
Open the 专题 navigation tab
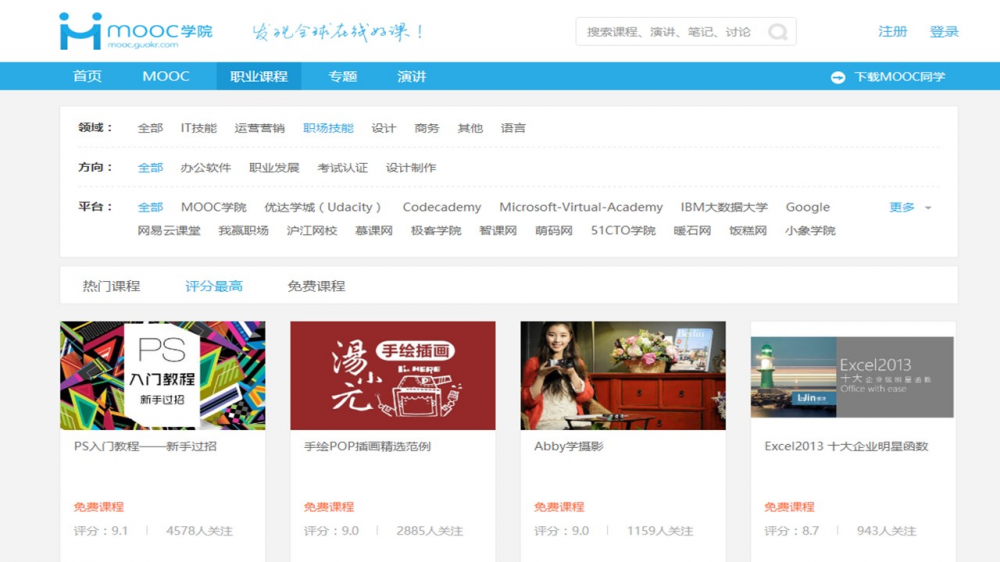342,76
